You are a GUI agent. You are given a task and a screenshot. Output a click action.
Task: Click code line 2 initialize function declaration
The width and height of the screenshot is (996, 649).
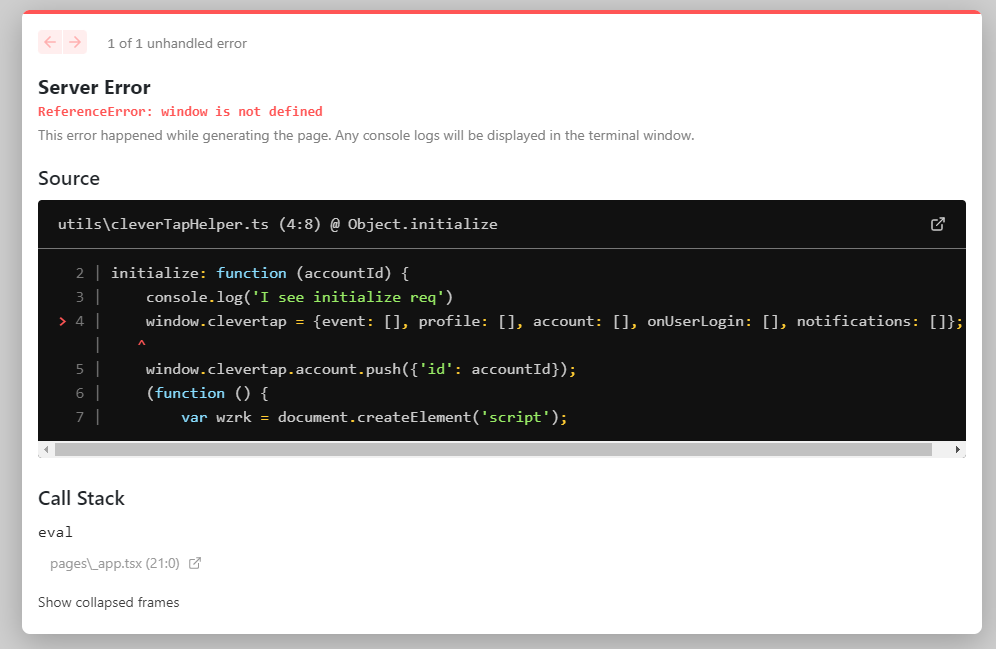[x=260, y=273]
